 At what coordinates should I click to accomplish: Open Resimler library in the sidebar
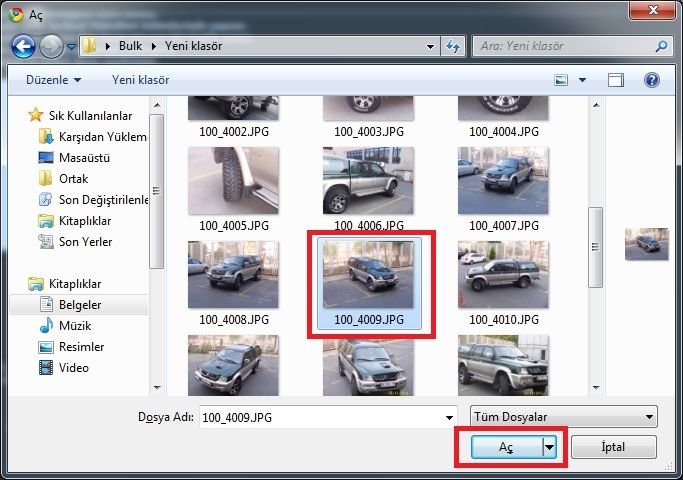tap(82, 347)
